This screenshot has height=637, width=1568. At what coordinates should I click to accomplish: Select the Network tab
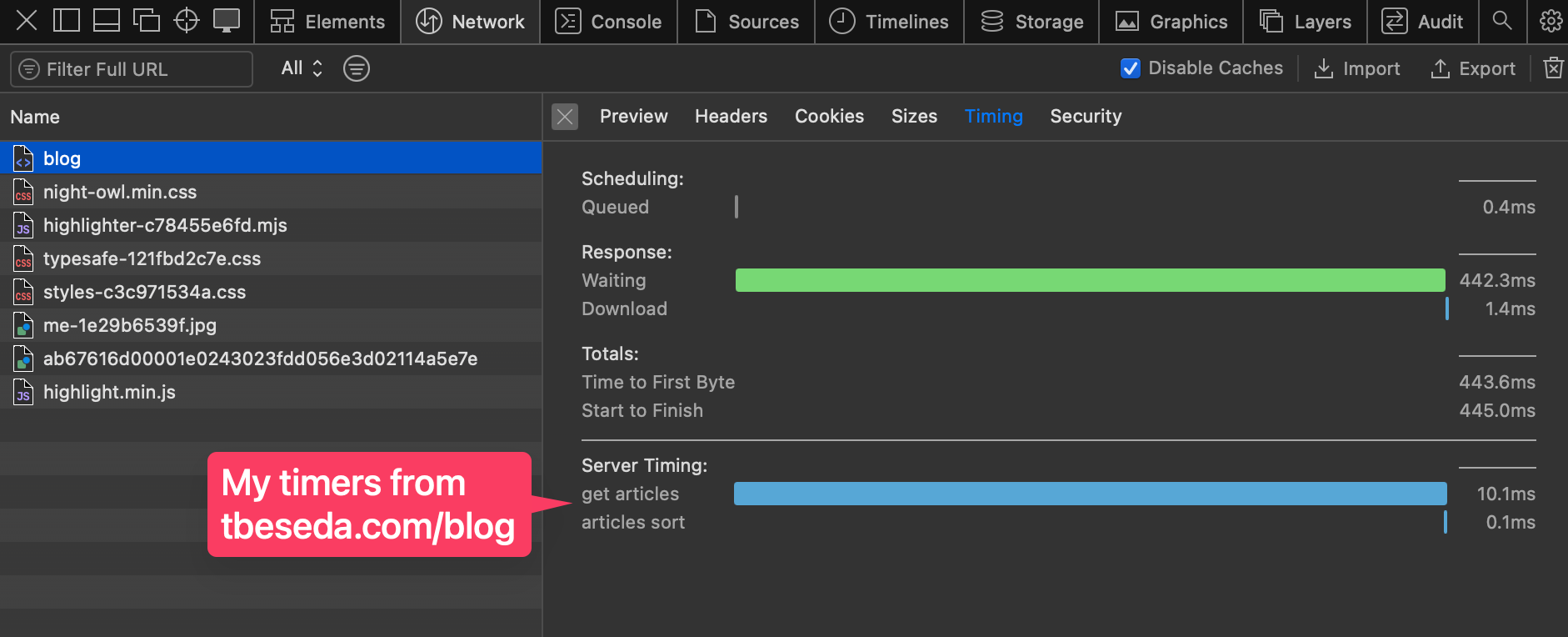pos(470,22)
